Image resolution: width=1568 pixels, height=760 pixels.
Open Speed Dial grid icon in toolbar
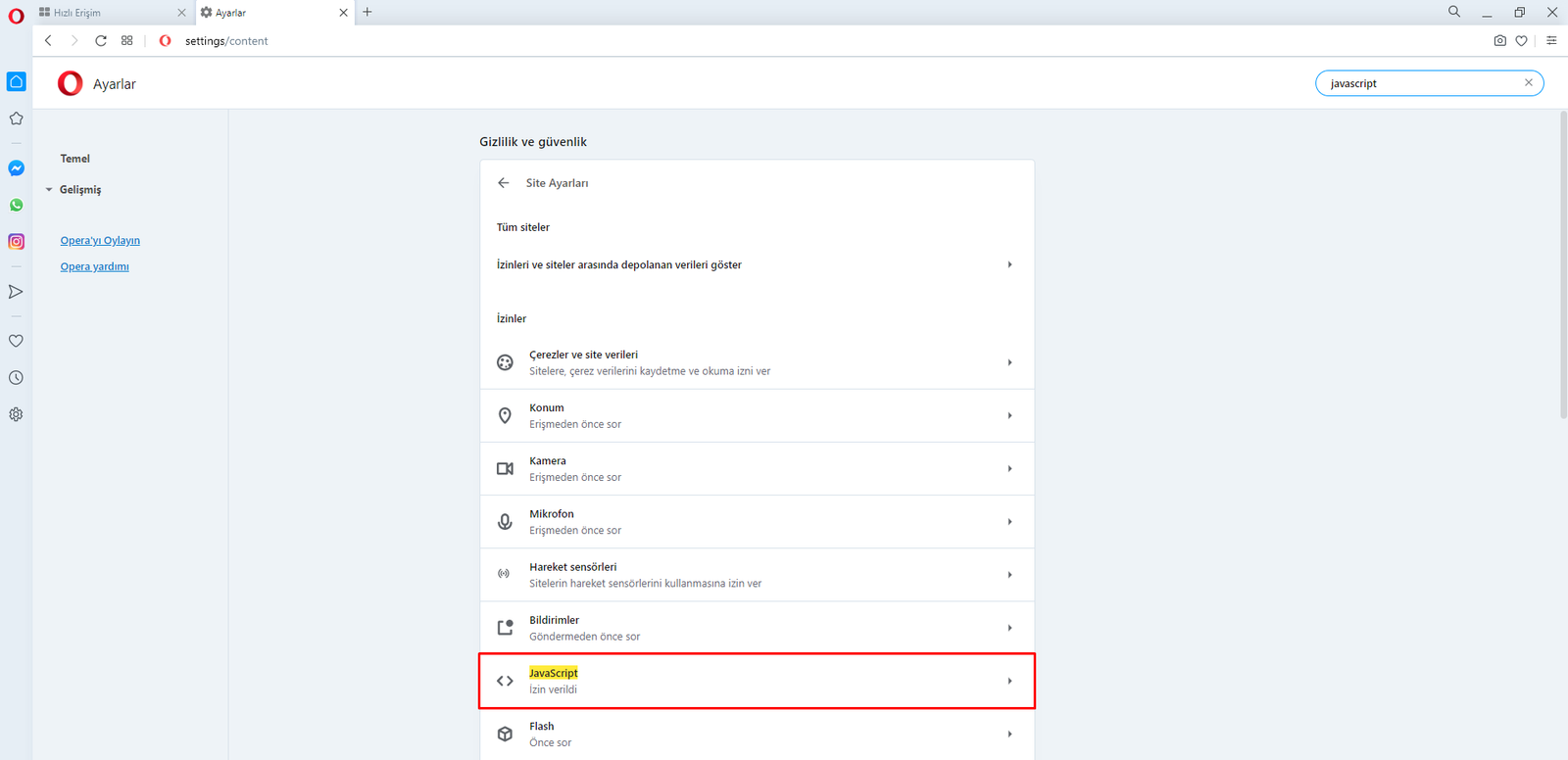coord(127,41)
